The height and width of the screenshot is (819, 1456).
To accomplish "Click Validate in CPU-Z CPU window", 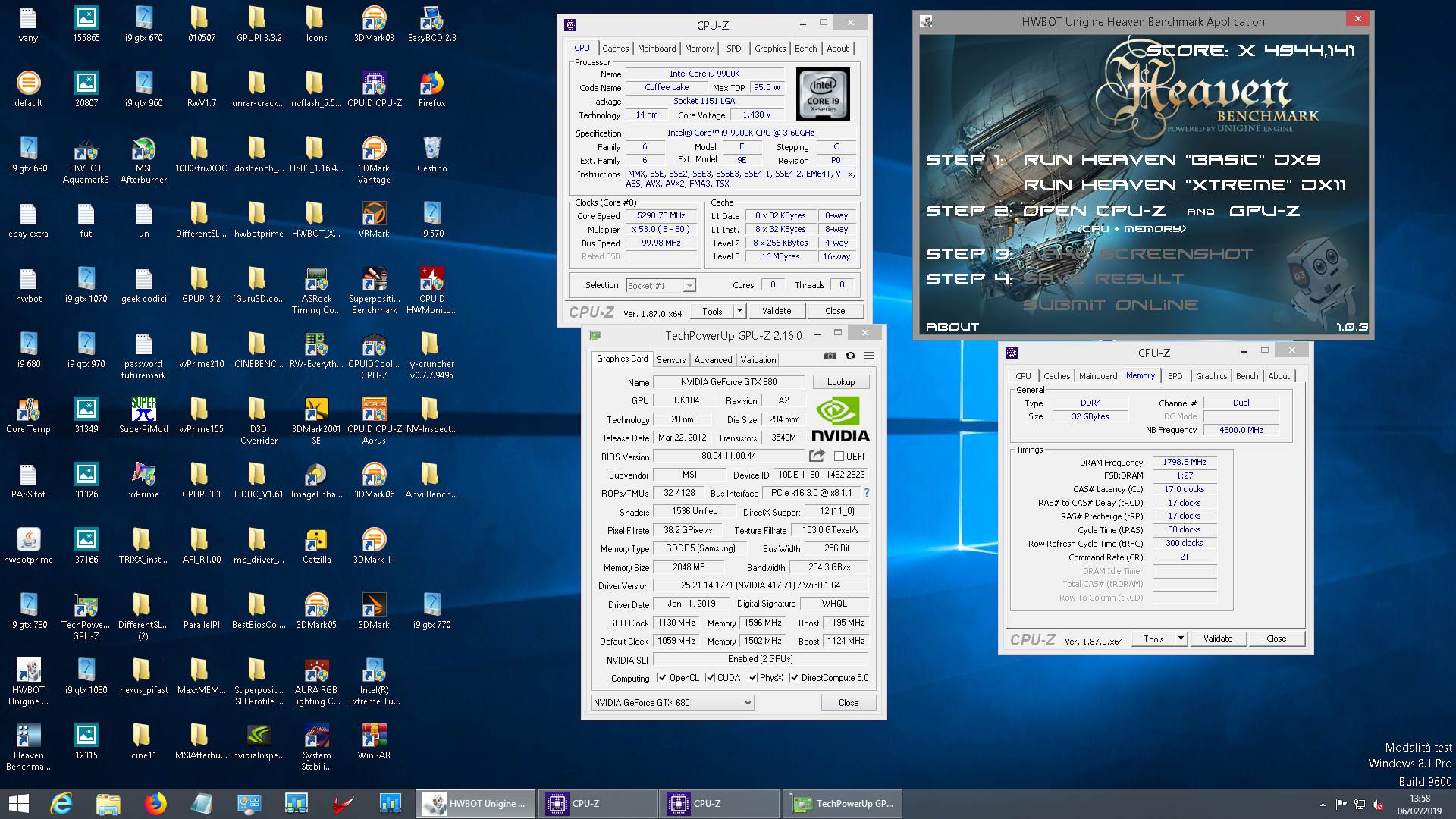I will point(777,311).
